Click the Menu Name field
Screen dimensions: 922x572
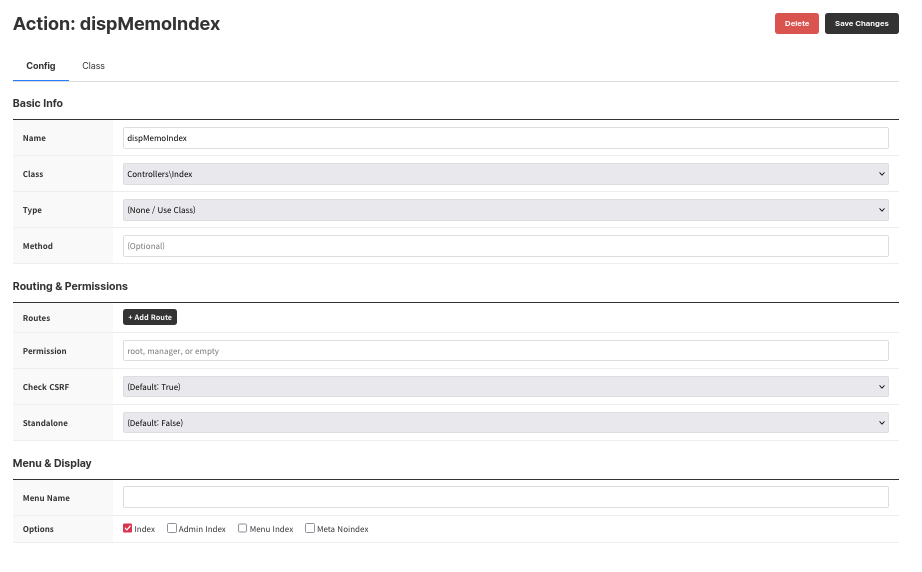coord(505,497)
